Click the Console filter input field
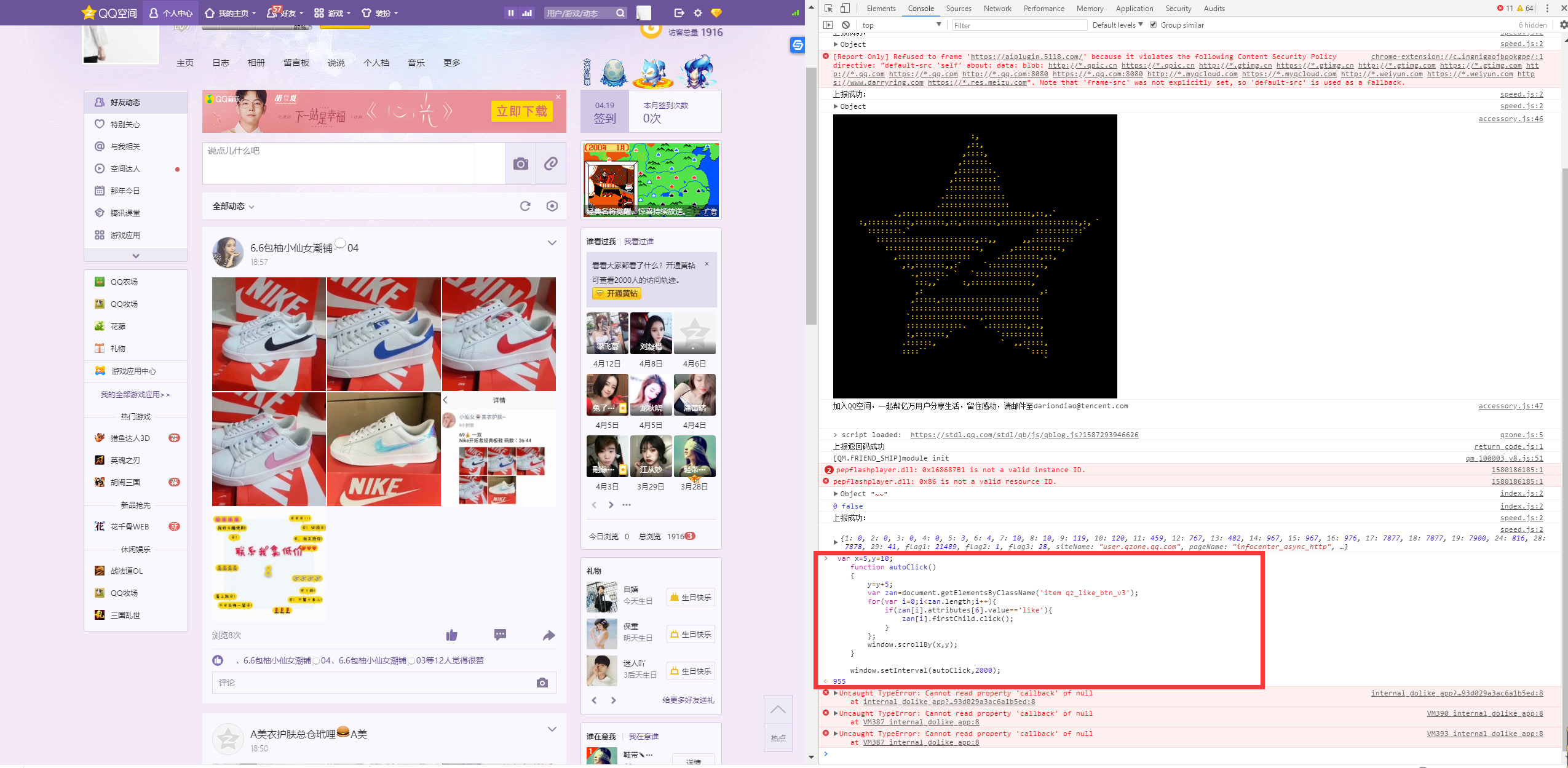The image size is (1568, 768). click(1019, 25)
